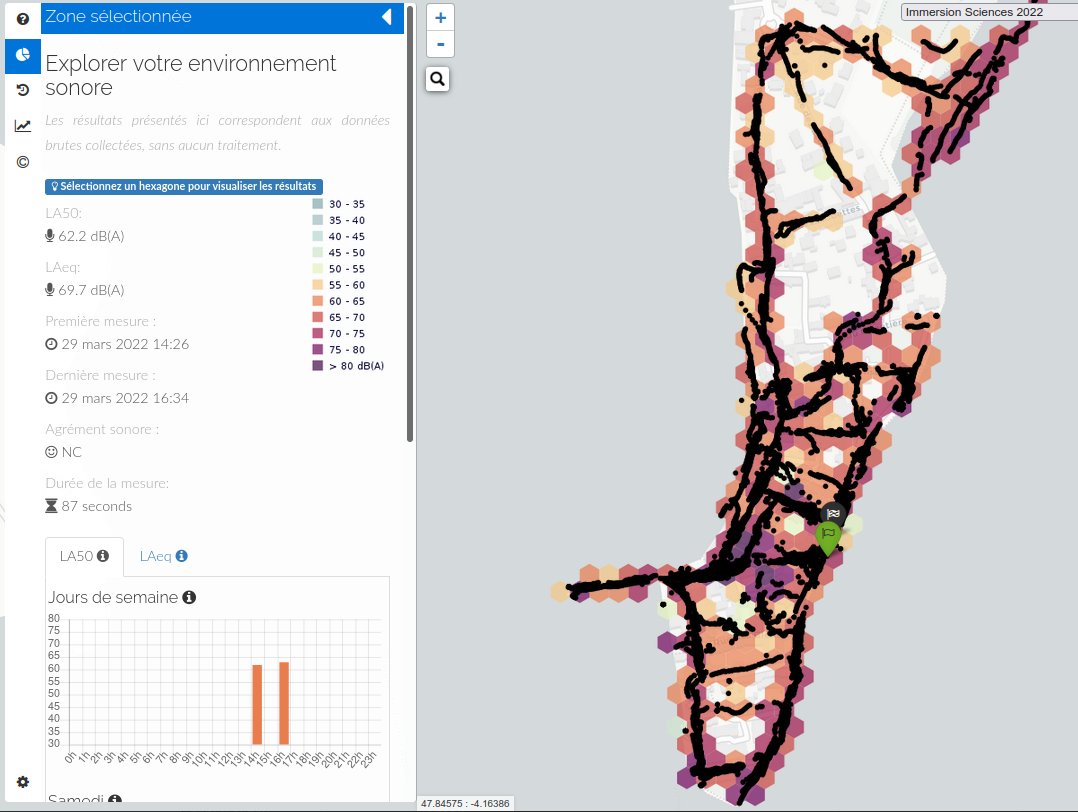The image size is (1078, 812).
Task: Open the settings gear icon in sidebar
Action: 23,782
